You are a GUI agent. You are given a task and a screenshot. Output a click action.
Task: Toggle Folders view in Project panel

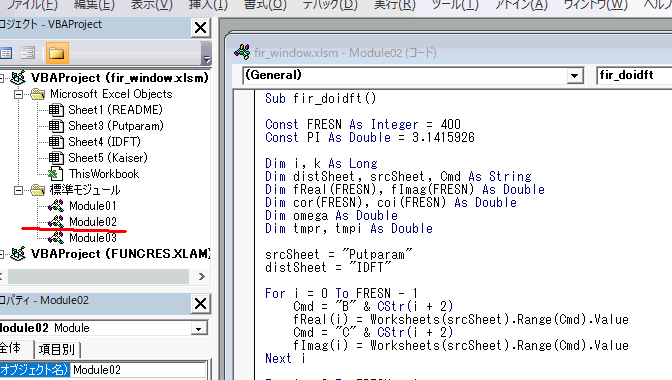coord(57,53)
